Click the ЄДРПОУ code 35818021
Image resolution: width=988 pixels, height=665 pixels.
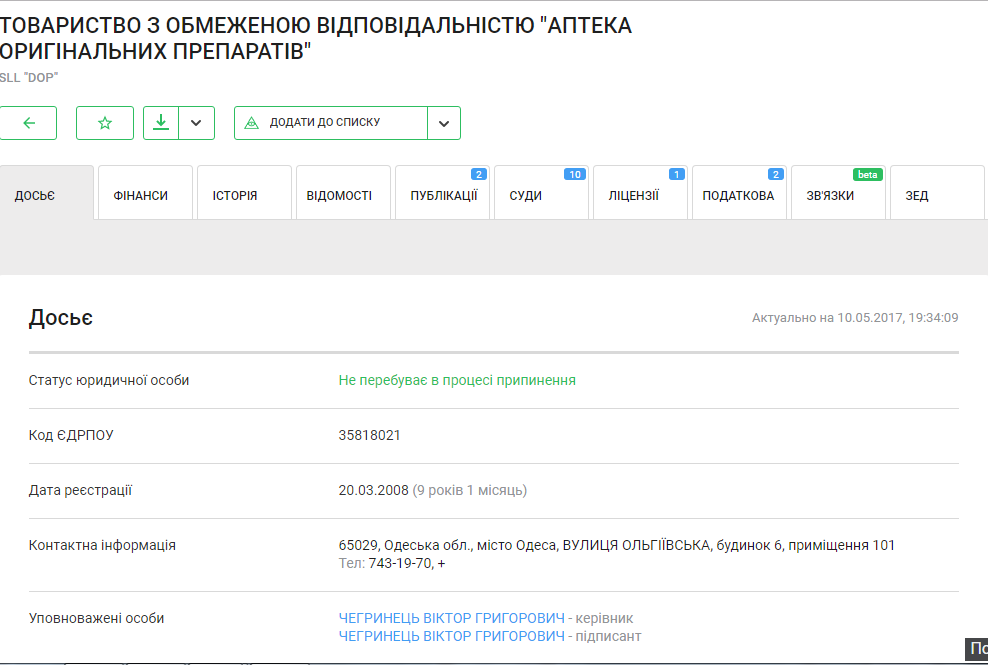tap(370, 435)
